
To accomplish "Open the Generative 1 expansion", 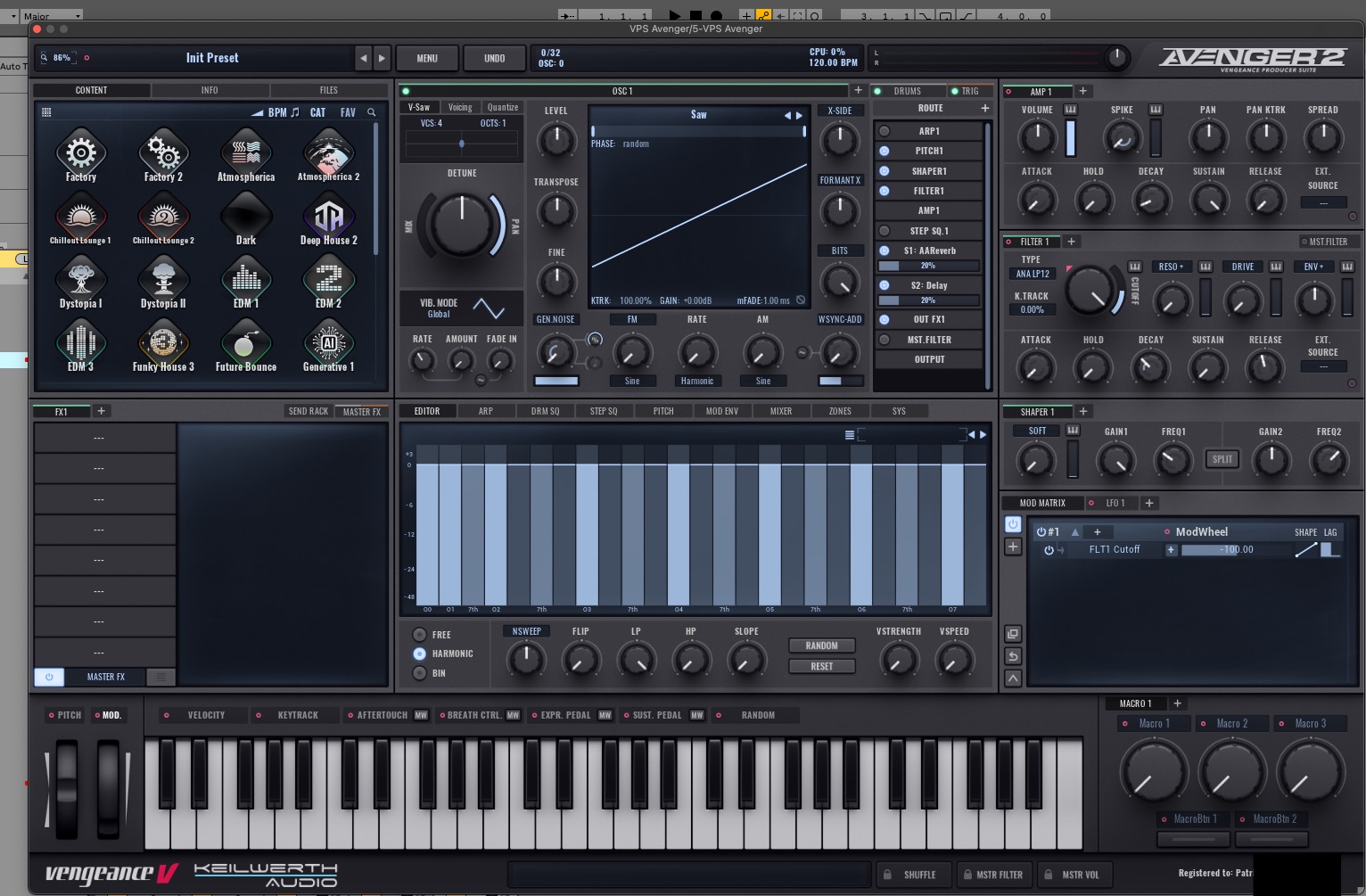I will point(329,343).
